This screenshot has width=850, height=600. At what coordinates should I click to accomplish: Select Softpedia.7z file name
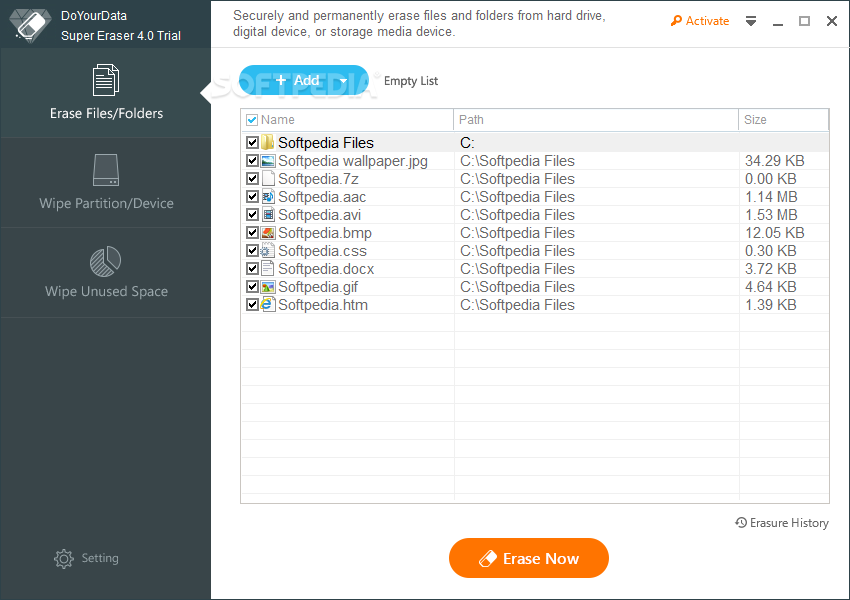[x=318, y=179]
